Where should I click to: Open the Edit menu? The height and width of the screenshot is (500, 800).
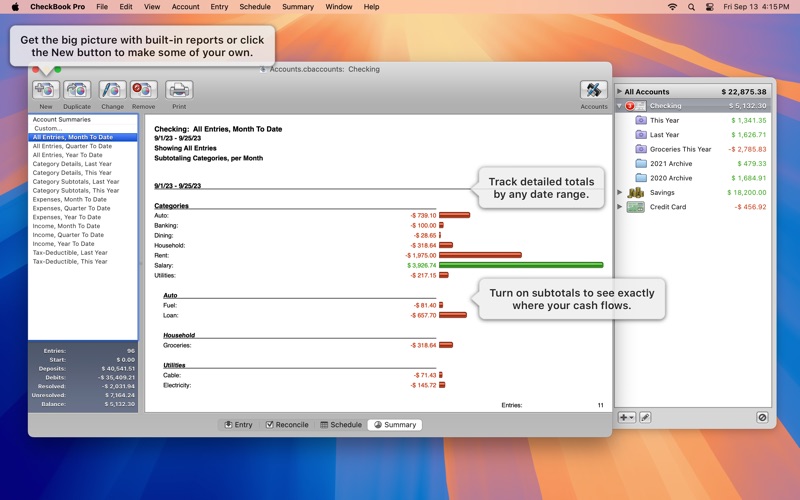point(126,7)
